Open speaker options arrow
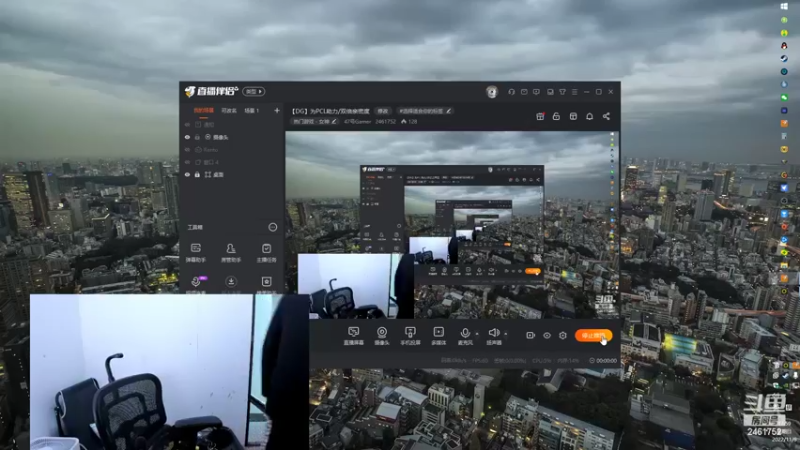This screenshot has height=450, width=800. (x=506, y=334)
